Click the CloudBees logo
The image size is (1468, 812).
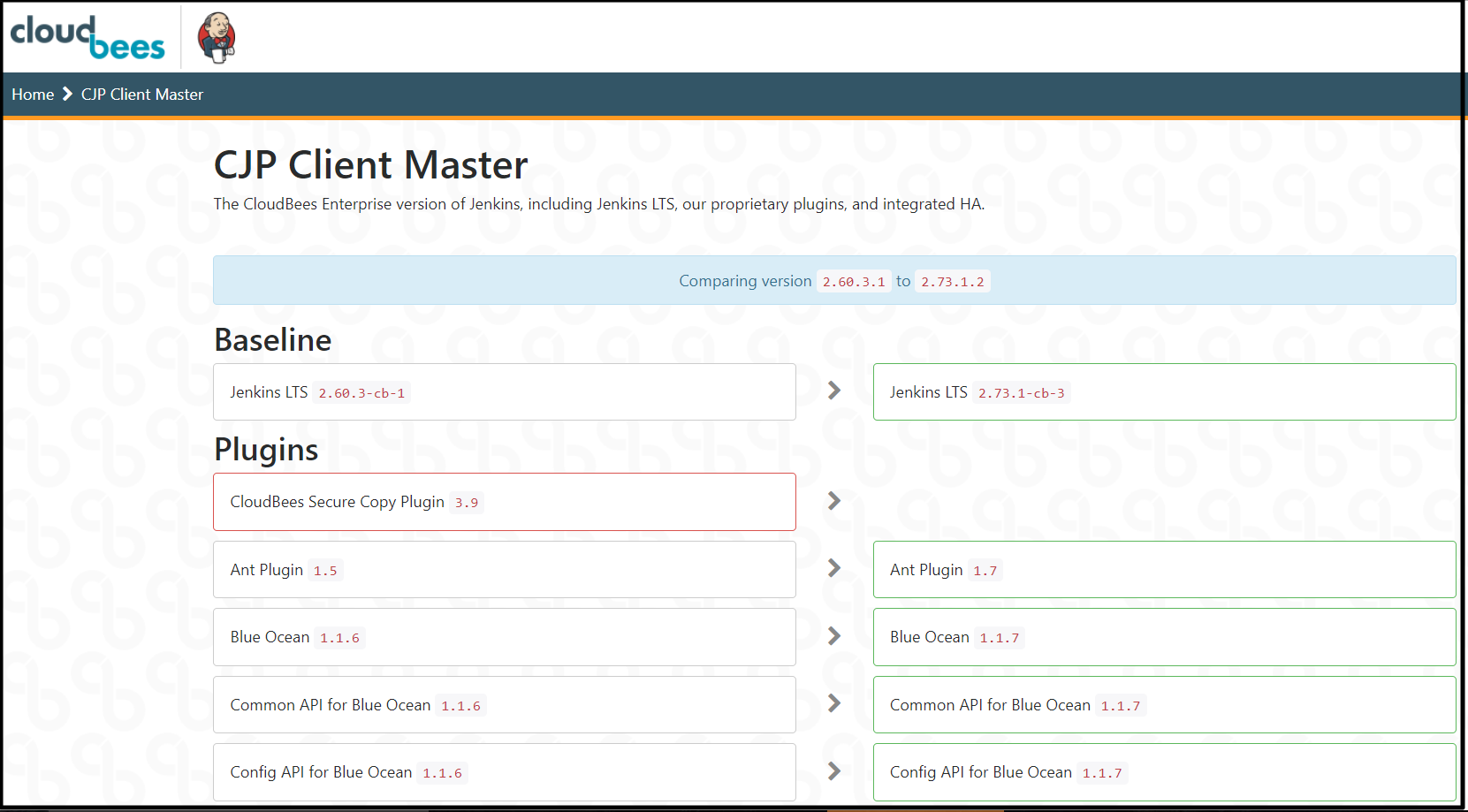point(87,37)
